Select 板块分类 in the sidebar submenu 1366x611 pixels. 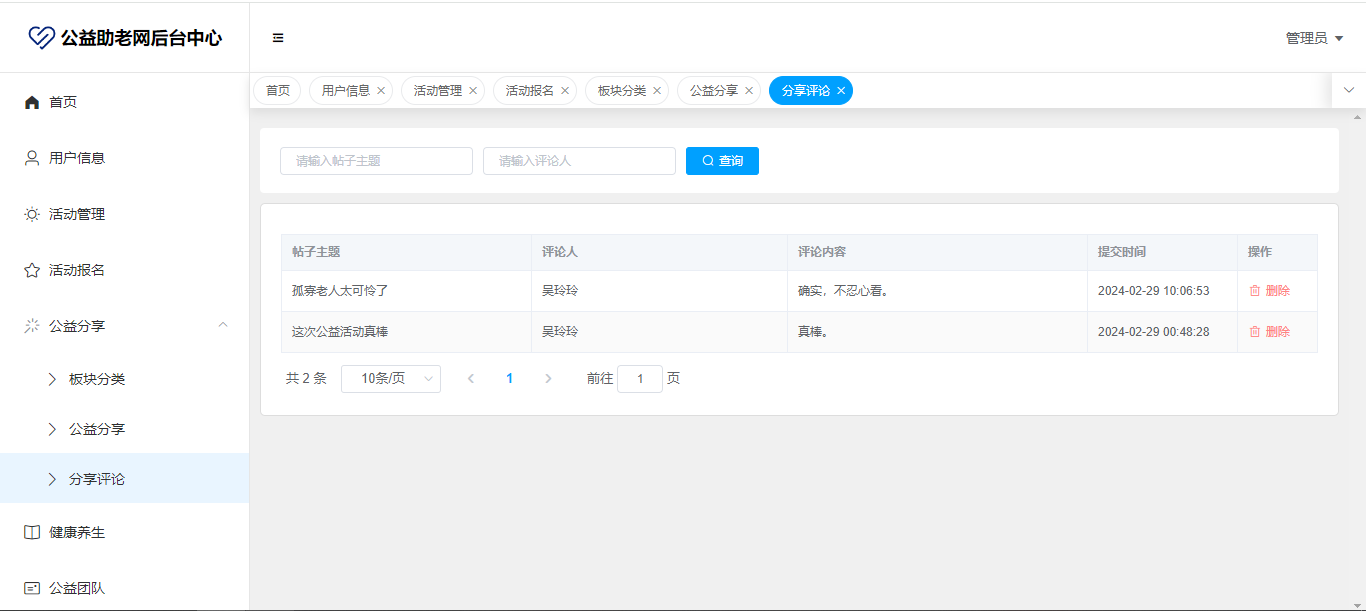click(x=97, y=379)
